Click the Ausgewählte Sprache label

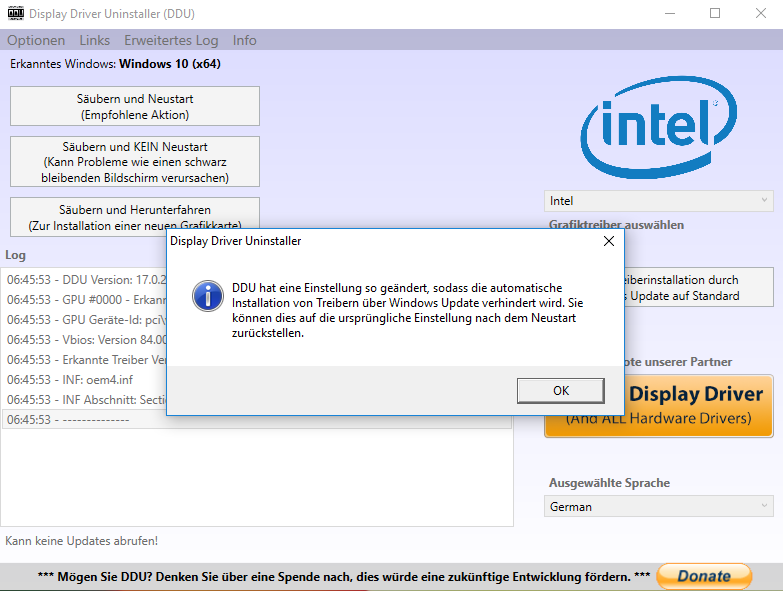(x=609, y=483)
